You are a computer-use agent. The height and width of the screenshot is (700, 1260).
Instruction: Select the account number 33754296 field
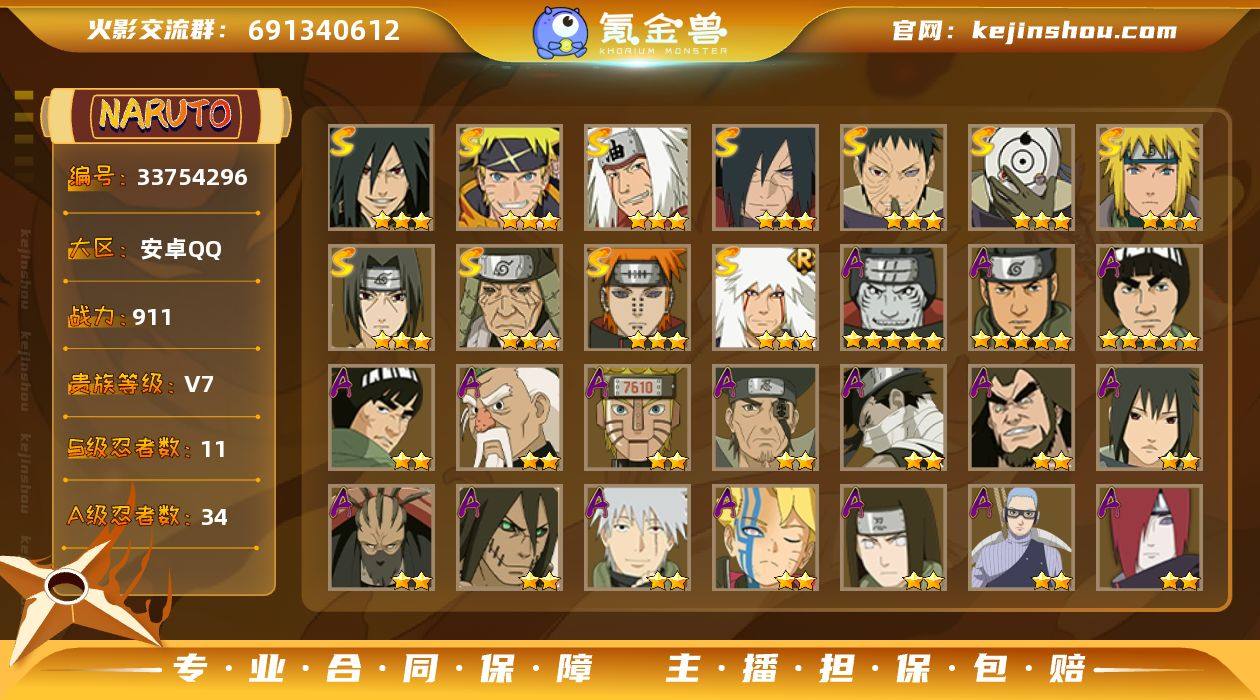click(158, 178)
